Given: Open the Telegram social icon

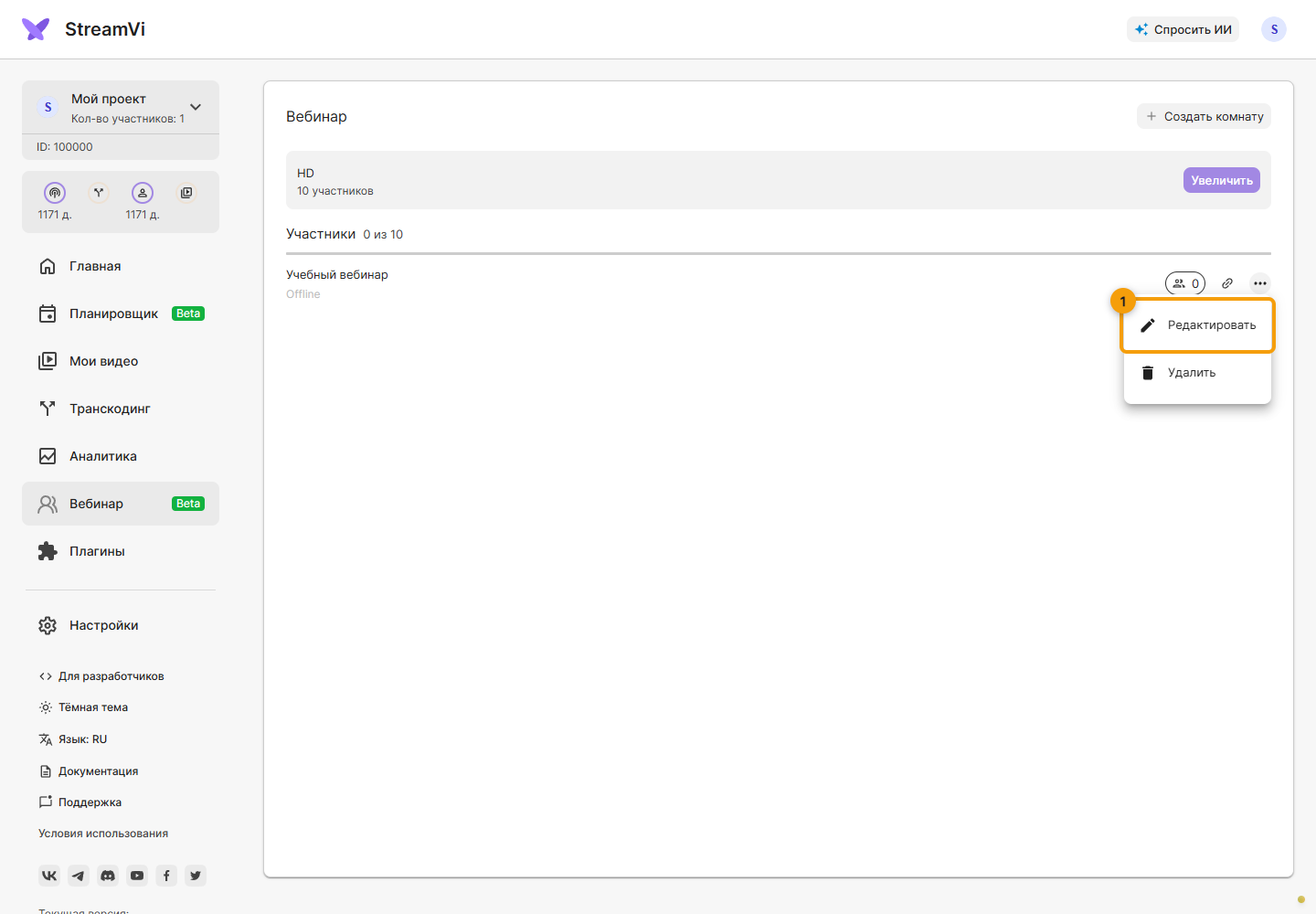Looking at the screenshot, I should point(79,876).
